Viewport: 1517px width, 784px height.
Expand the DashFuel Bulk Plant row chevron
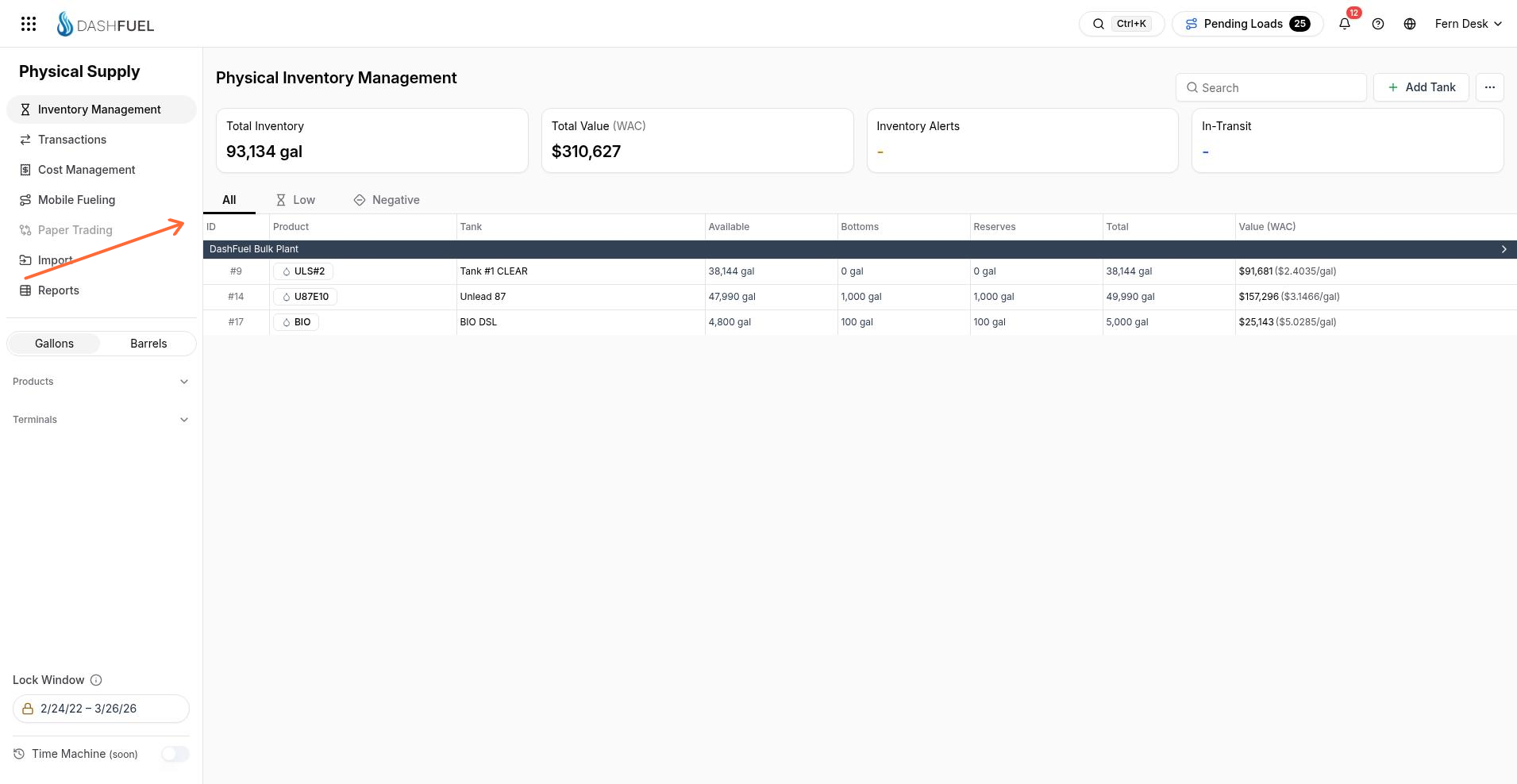1504,249
